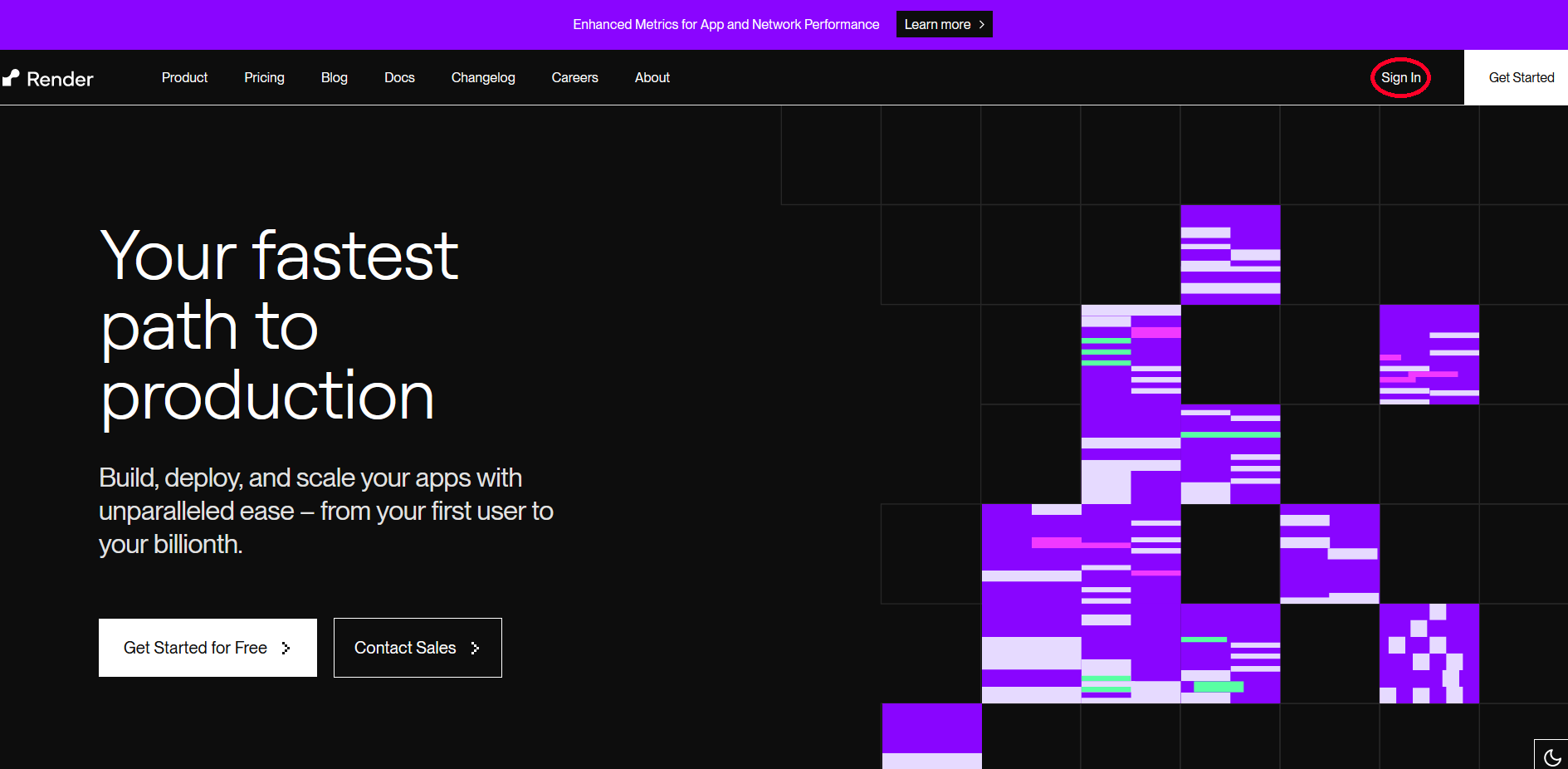The image size is (1568, 769).
Task: Toggle dark mode with the moon icon
Action: pyautogui.click(x=1551, y=757)
